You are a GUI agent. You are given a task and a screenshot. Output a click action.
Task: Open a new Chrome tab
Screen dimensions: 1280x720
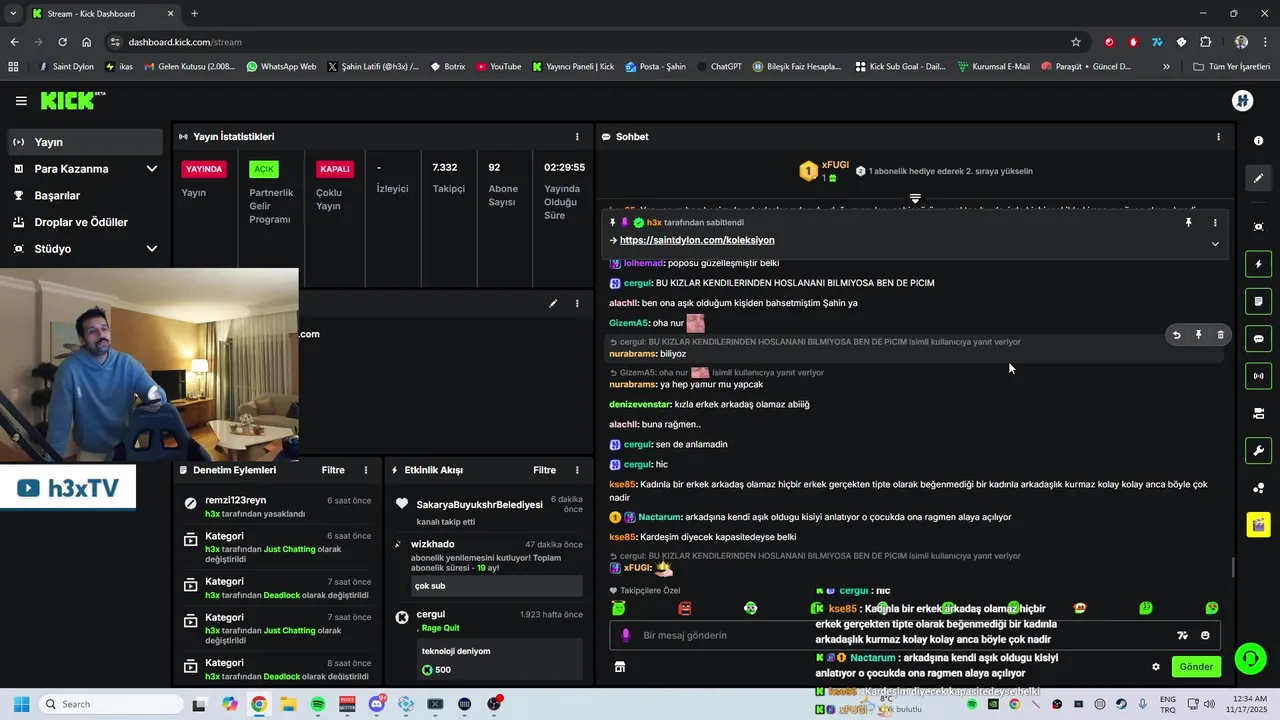click(194, 13)
